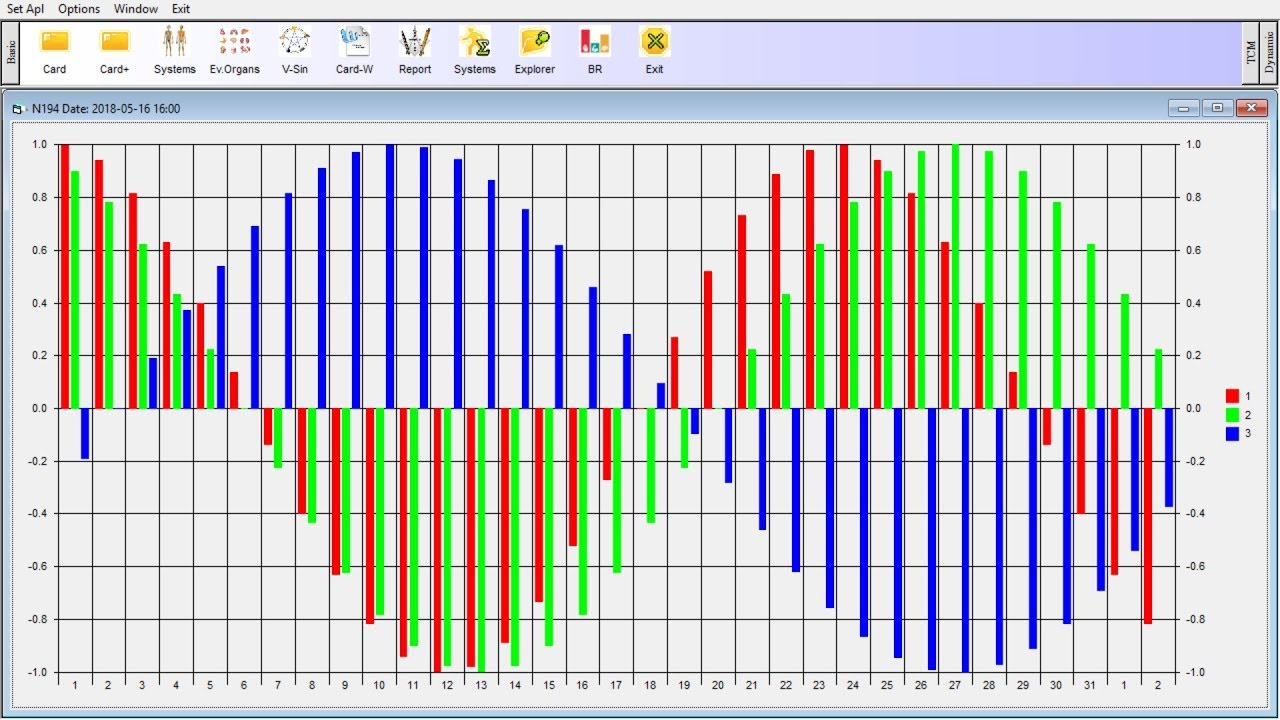Screen dimensions: 1280x720
Task: Close the N194 chart window
Action: pyautogui.click(x=1252, y=108)
